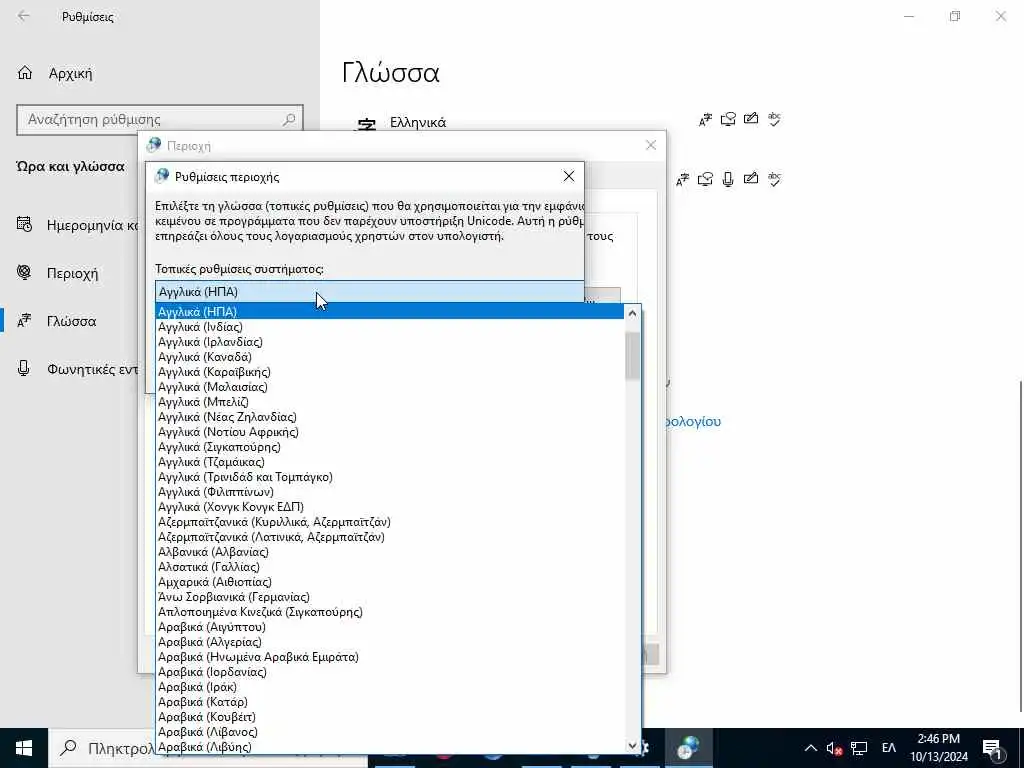This screenshot has height=768, width=1024.
Task: Click Ελληνικά handwriting icon
Action: tap(751, 119)
